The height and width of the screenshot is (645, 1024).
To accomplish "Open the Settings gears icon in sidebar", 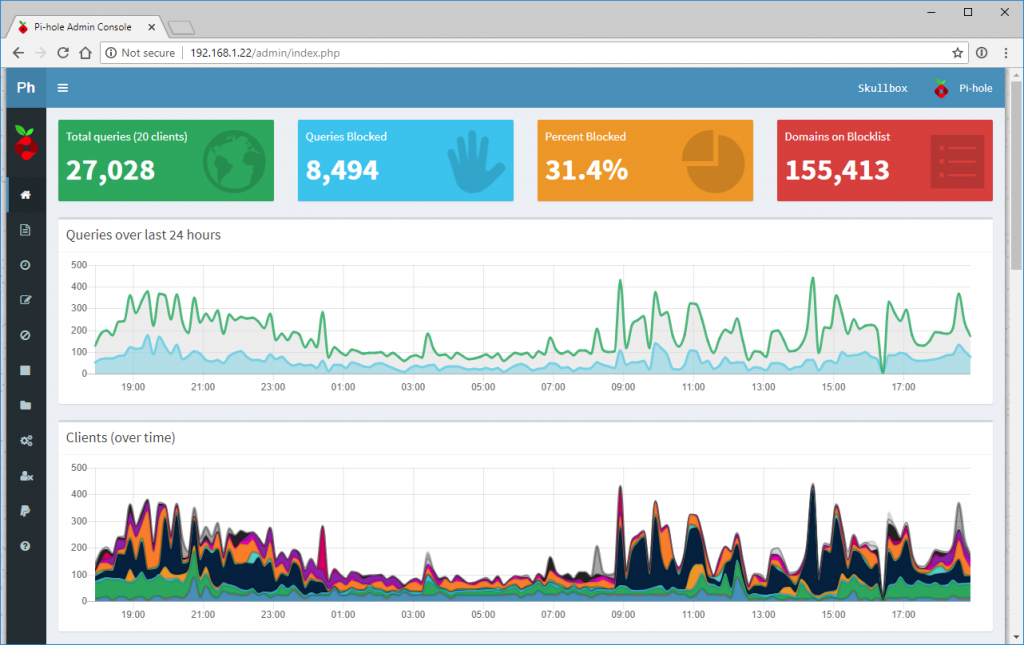I will pos(25,440).
